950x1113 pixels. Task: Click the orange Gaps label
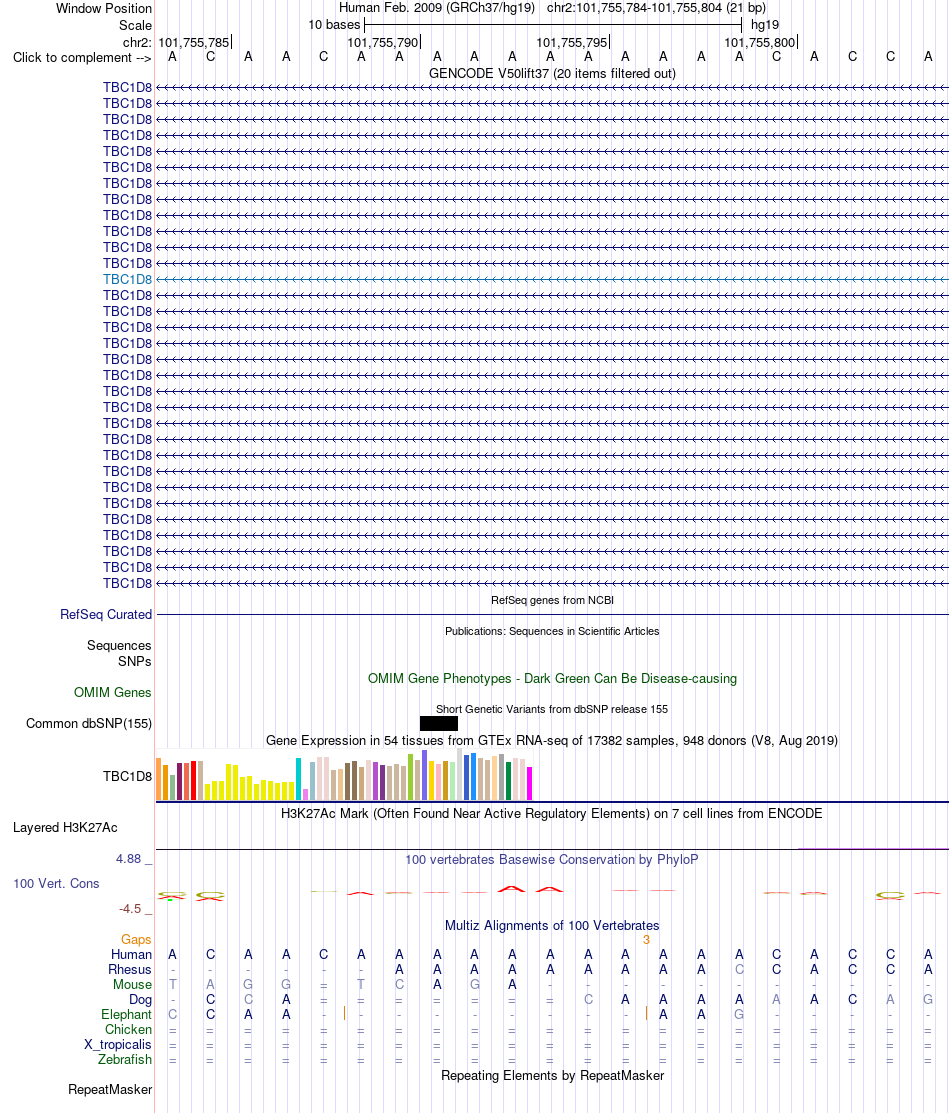pyautogui.click(x=136, y=939)
